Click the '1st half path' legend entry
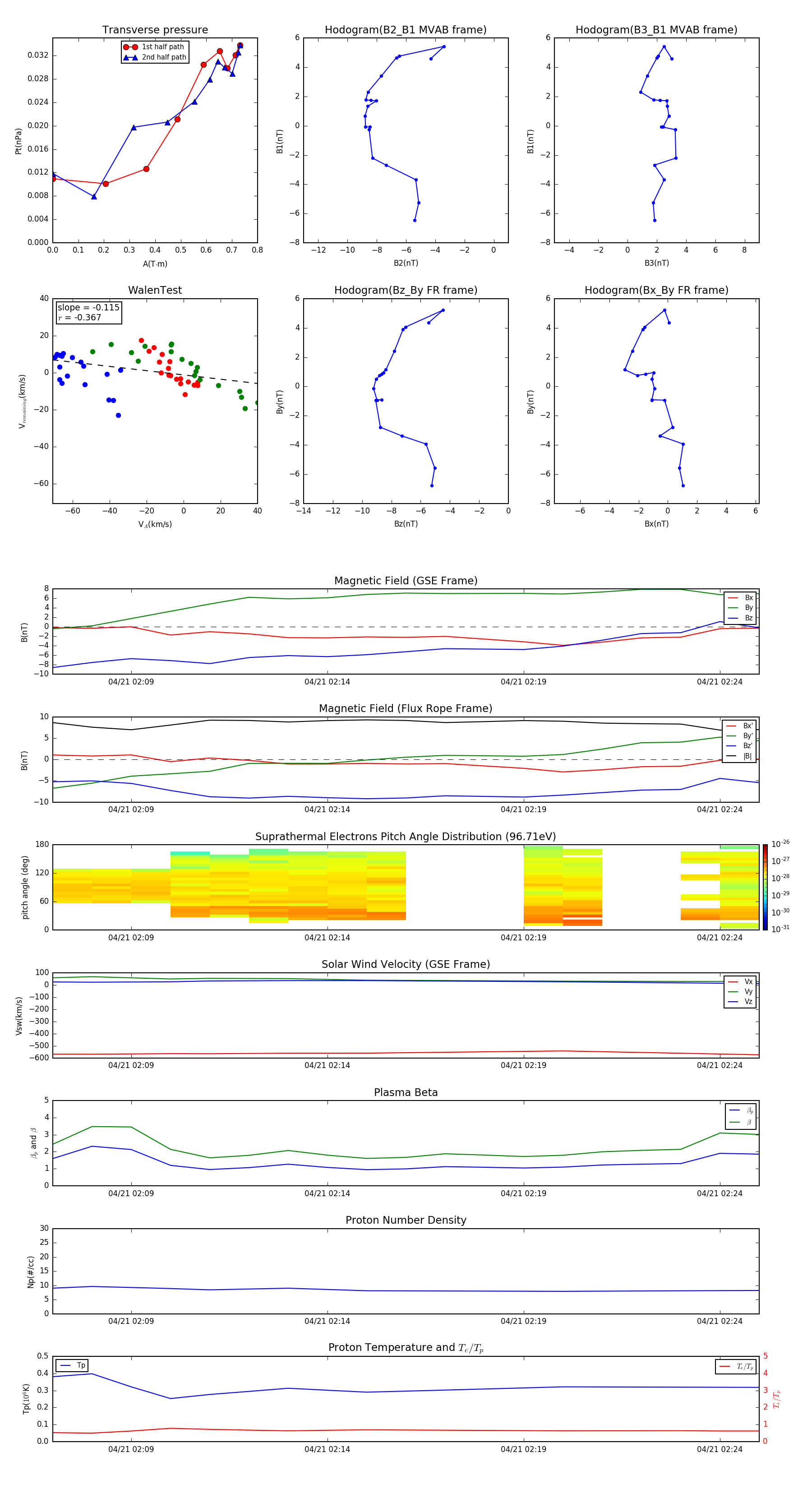812x1489 pixels. pyautogui.click(x=154, y=47)
